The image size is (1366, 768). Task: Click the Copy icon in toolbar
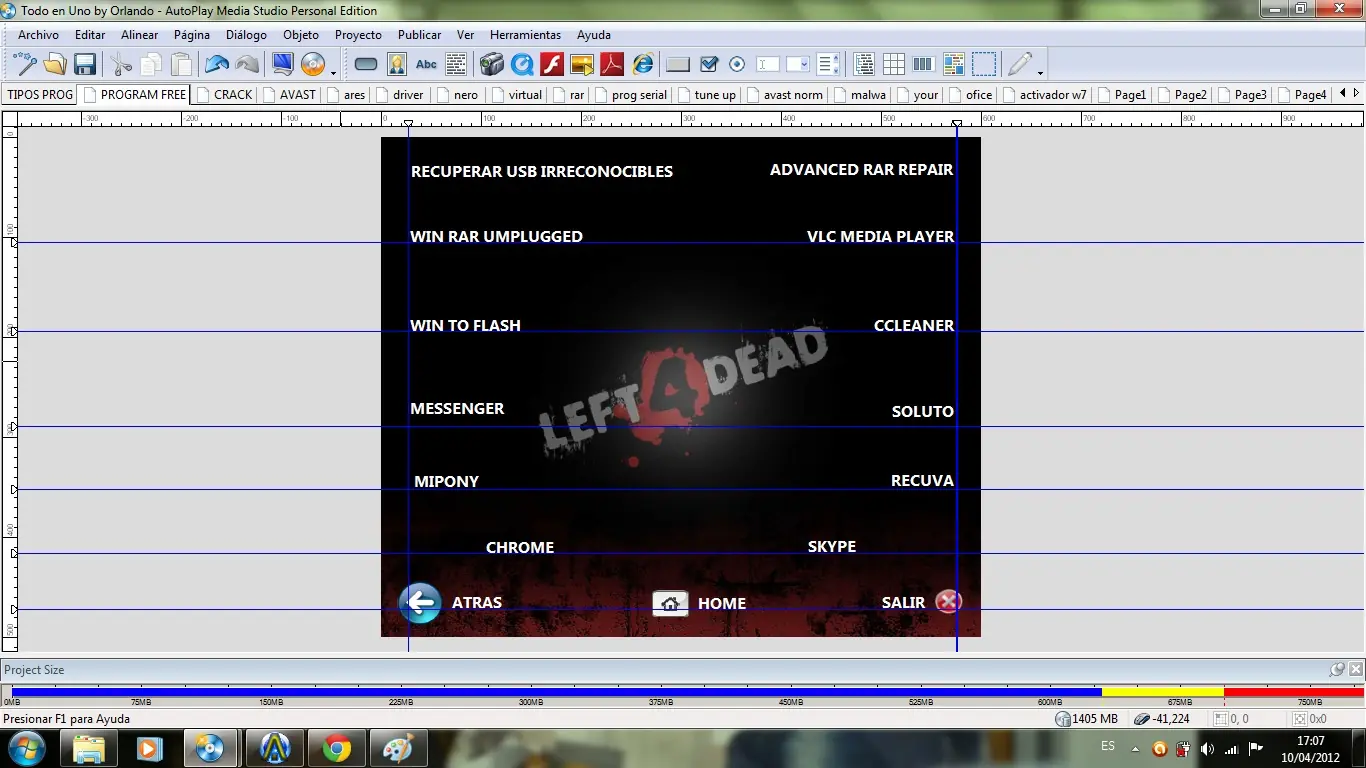151,65
